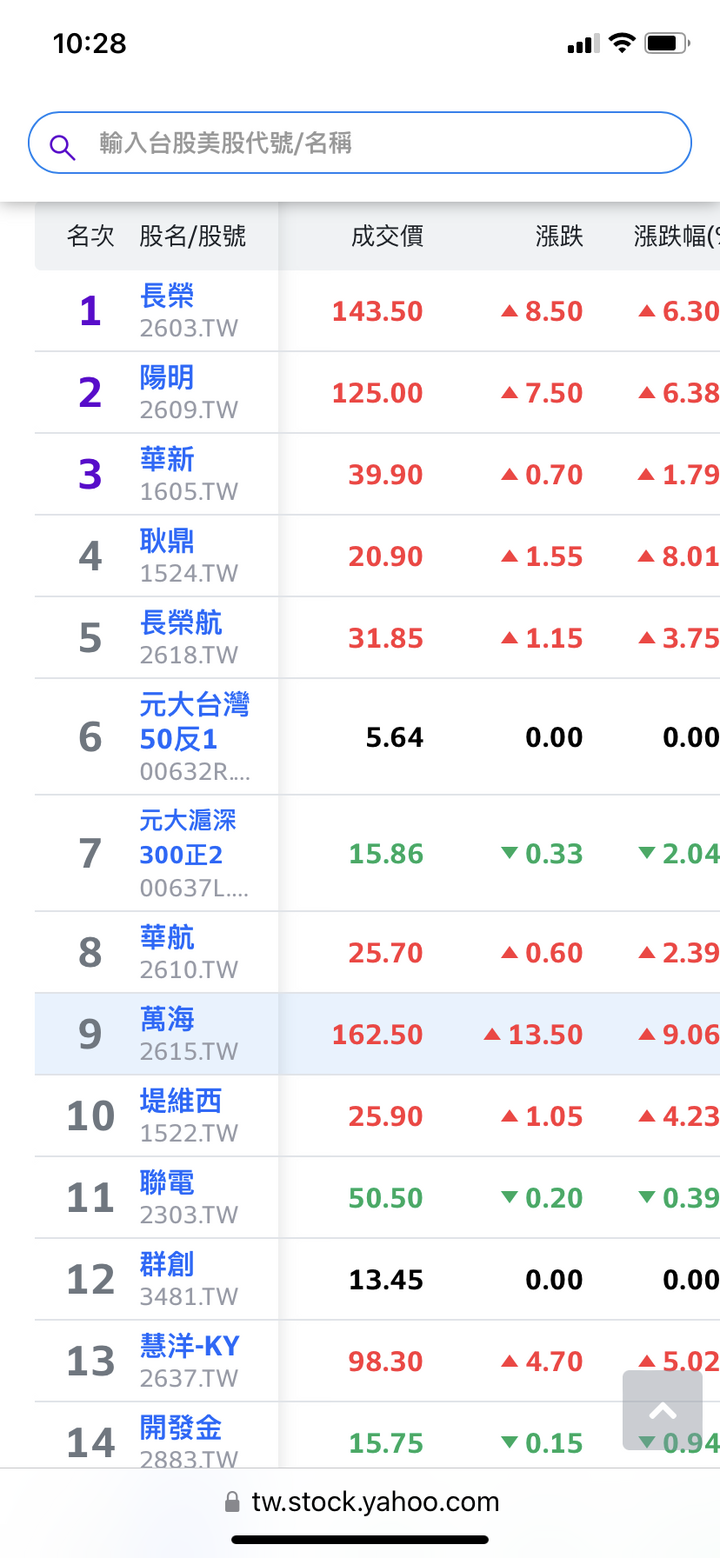Viewport: 720px width, 1558px height.
Task: Tap the cellular signal bars icon
Action: [583, 44]
